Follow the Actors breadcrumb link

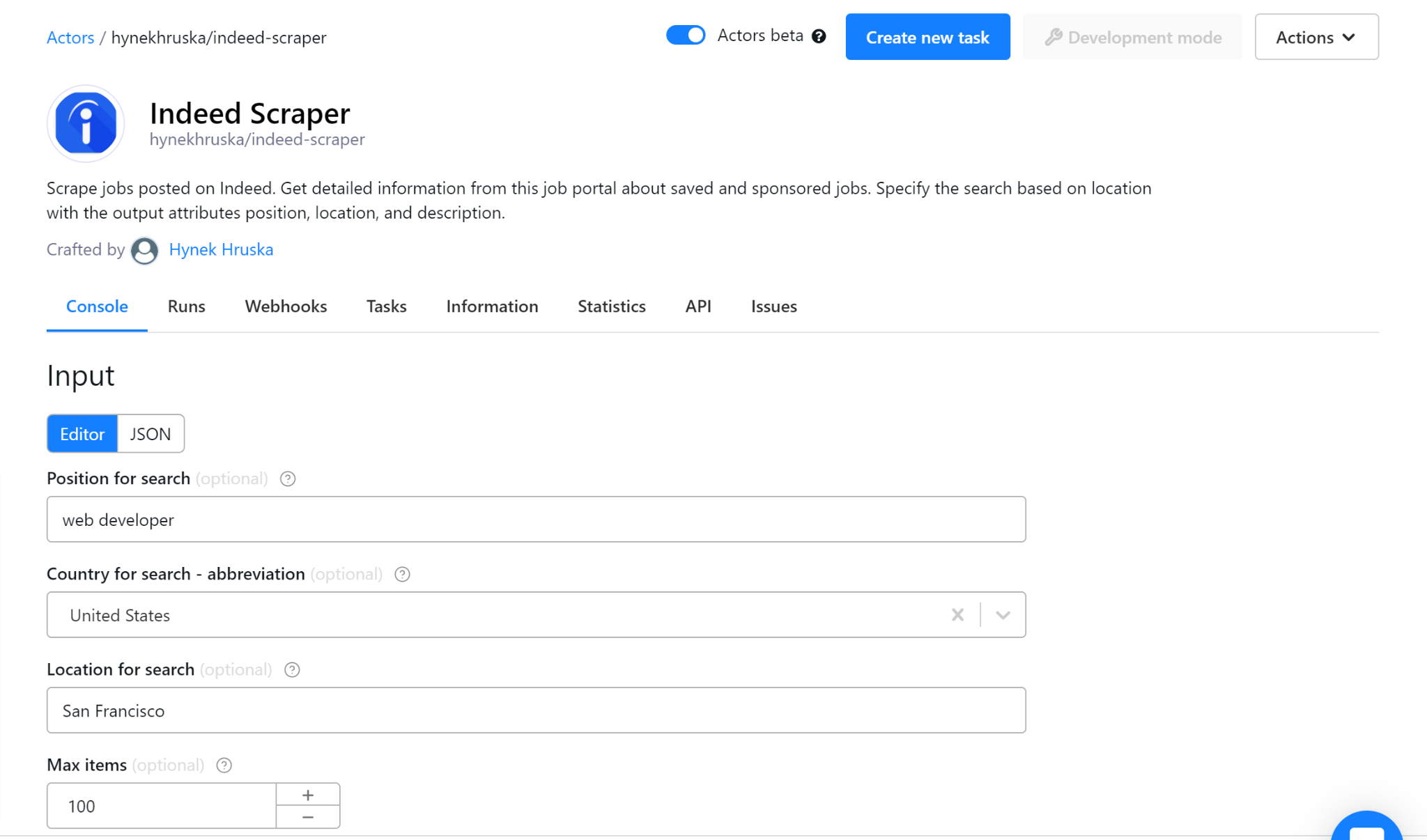[x=70, y=38]
